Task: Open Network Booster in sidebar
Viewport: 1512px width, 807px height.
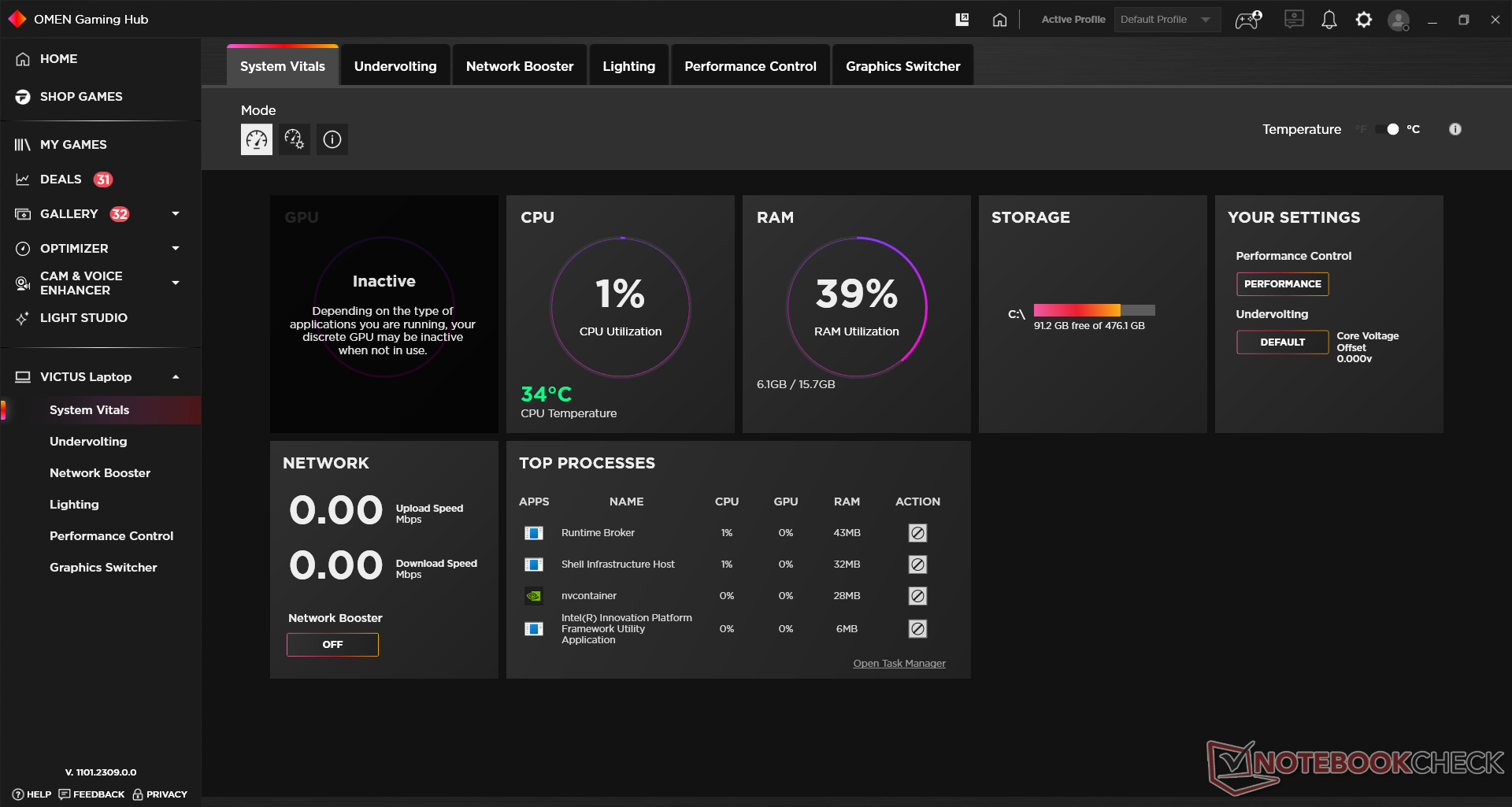Action: (100, 473)
